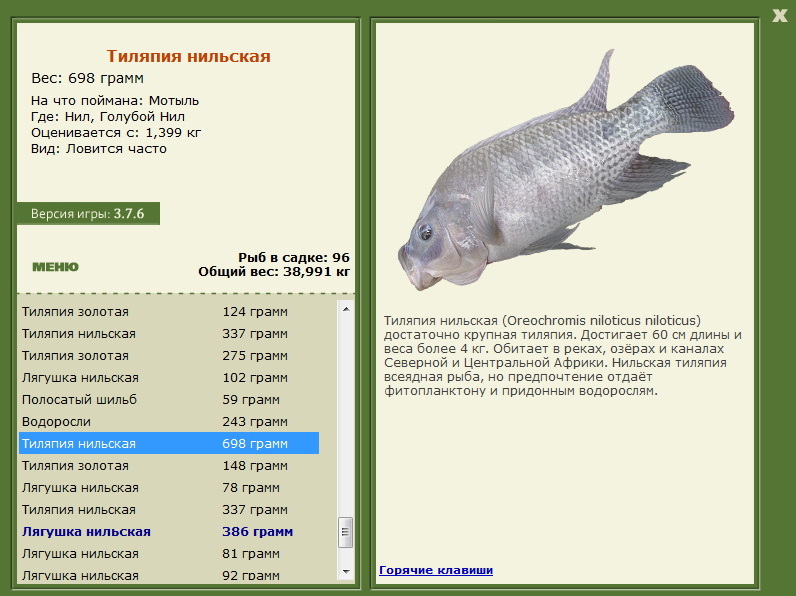Click the Версия игры: 3.7.6 label
This screenshot has height=596, width=796.
[x=88, y=214]
